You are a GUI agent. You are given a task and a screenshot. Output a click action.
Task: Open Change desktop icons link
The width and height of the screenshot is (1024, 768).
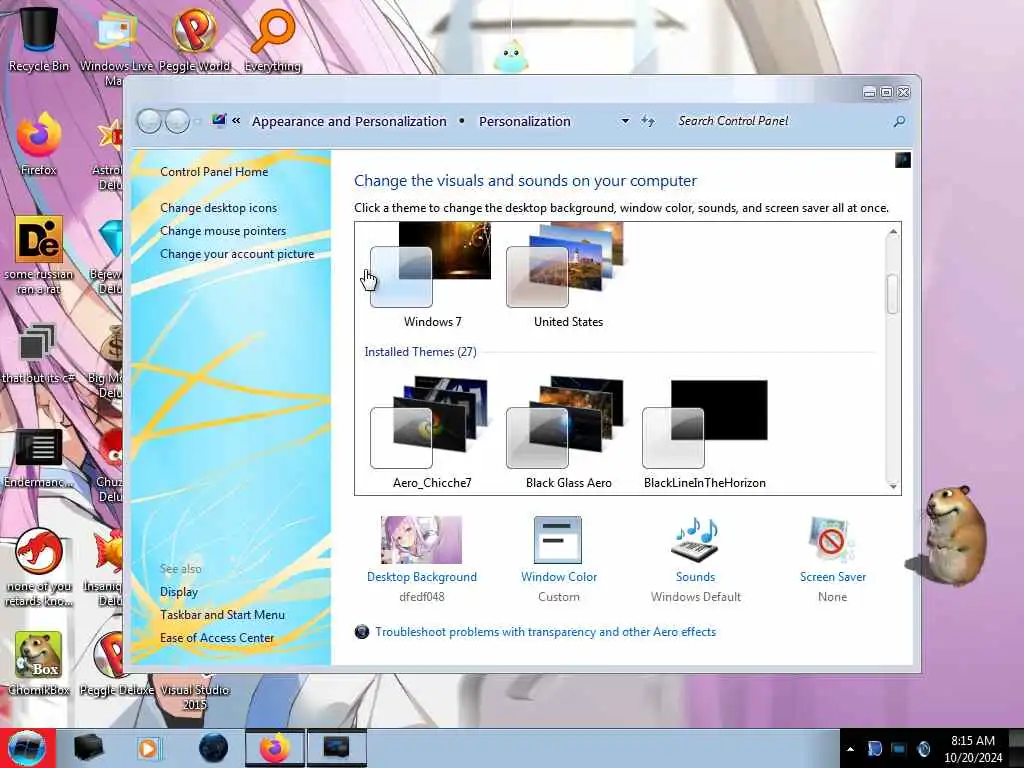(x=218, y=208)
